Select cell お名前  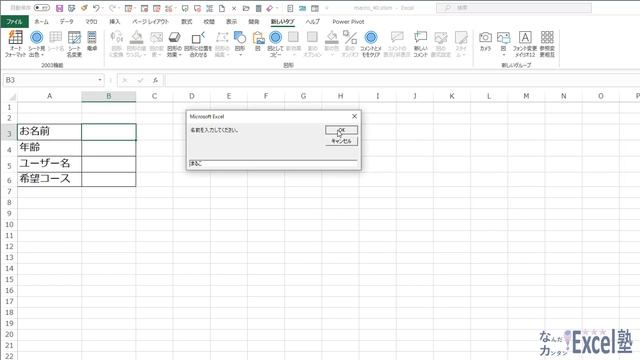point(49,132)
